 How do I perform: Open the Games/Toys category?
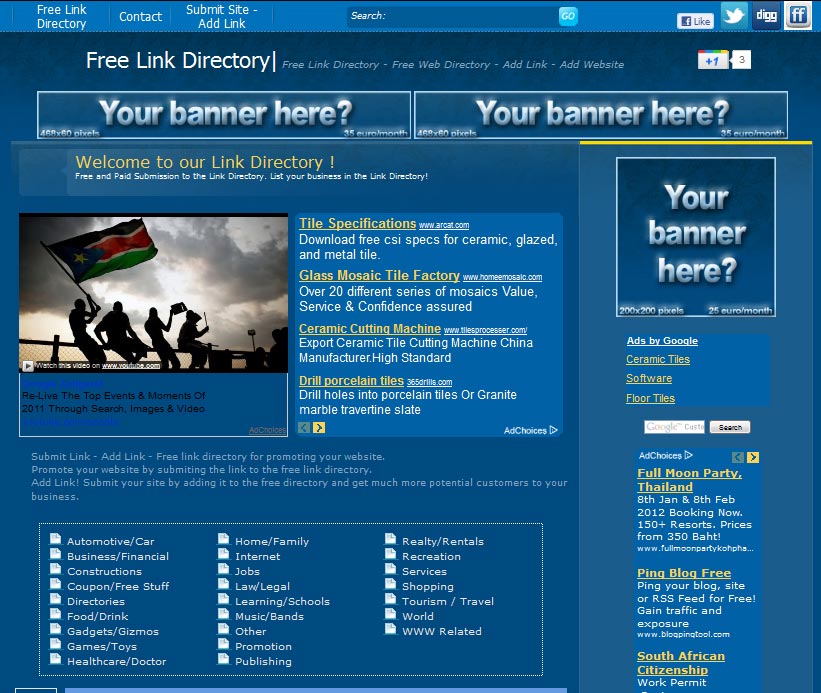click(102, 646)
